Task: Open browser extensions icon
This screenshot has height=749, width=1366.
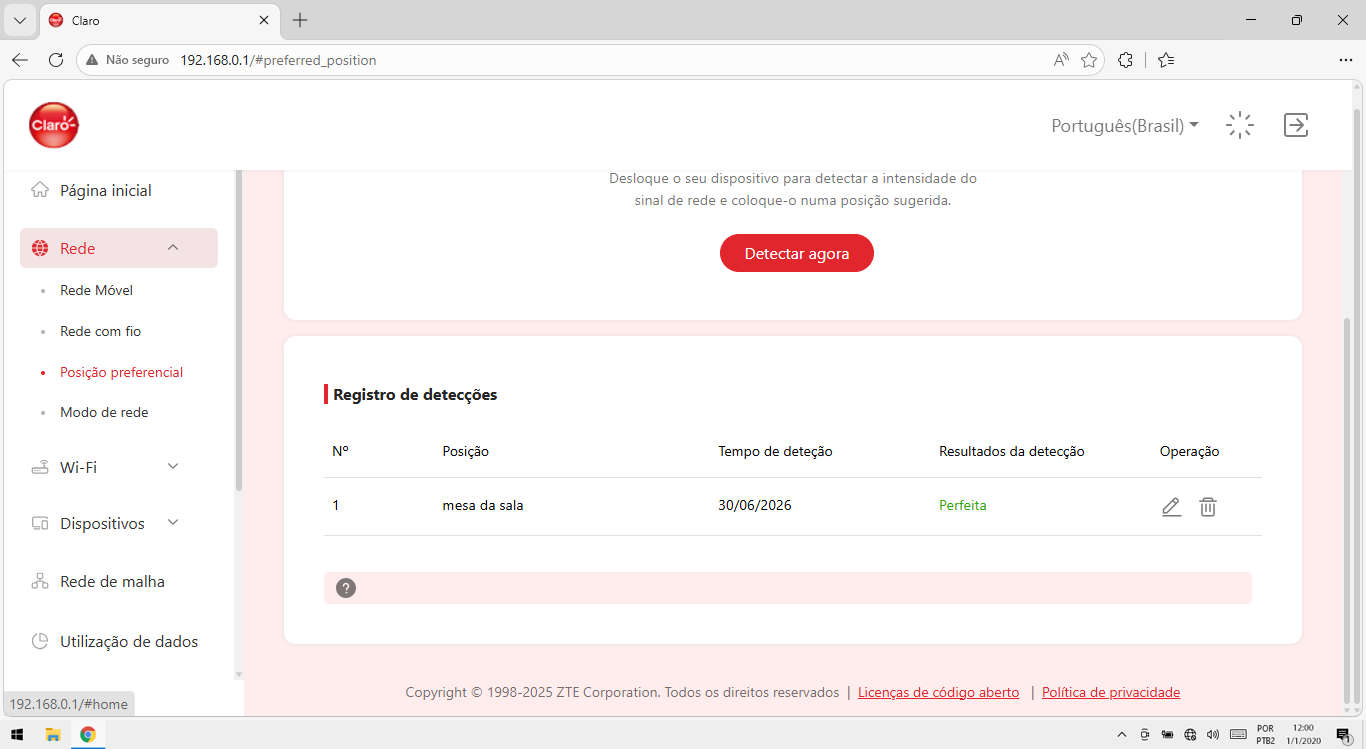Action: (1125, 60)
